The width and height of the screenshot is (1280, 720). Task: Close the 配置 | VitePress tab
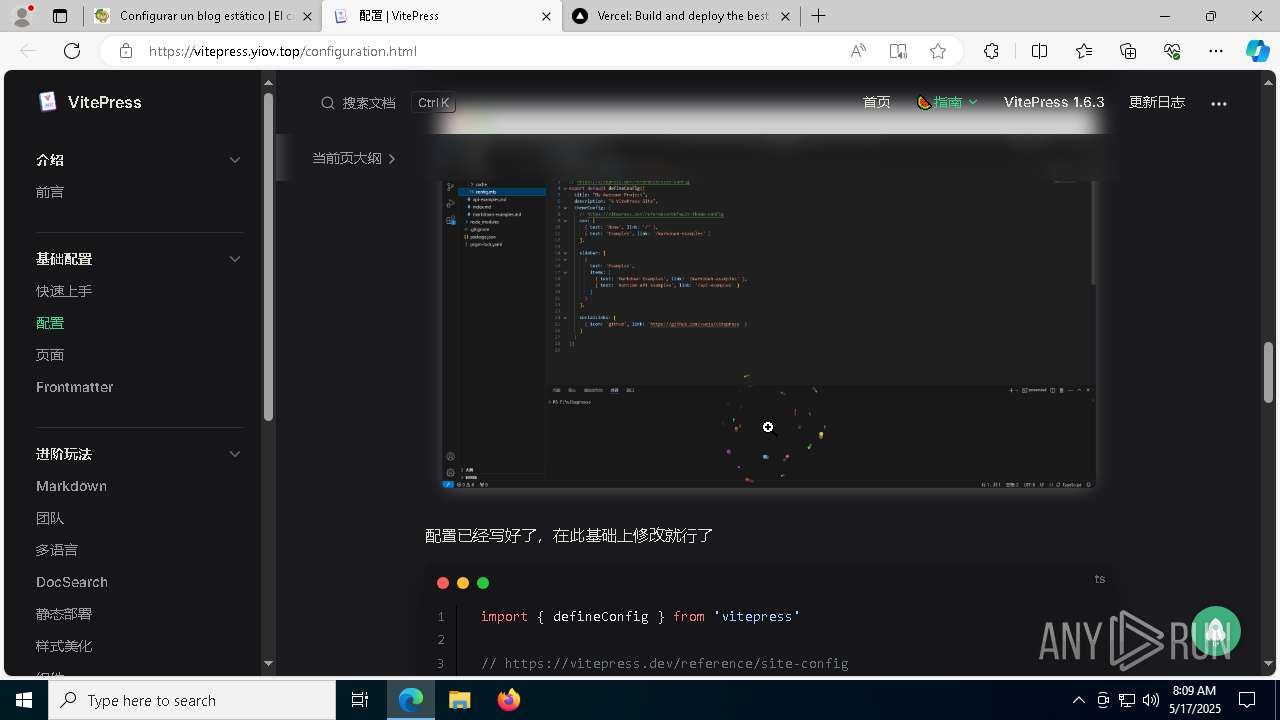[x=546, y=16]
